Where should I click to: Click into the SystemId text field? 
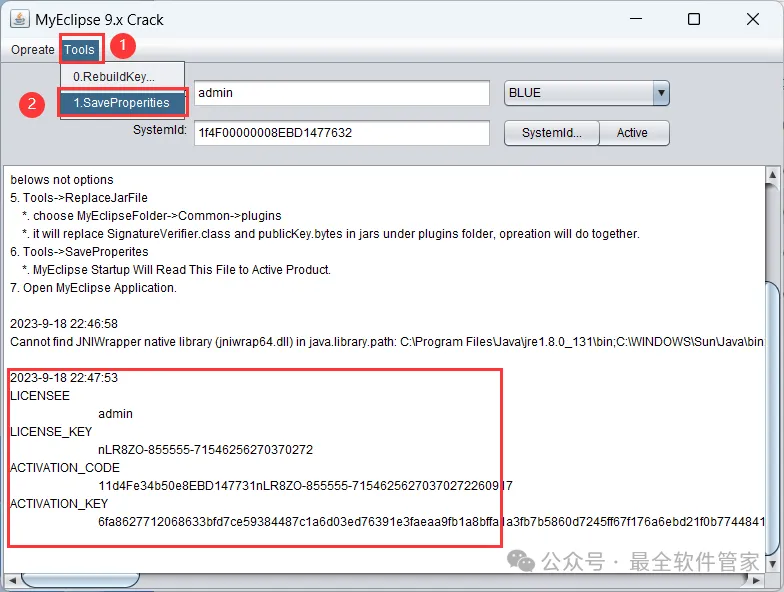pyautogui.click(x=342, y=133)
